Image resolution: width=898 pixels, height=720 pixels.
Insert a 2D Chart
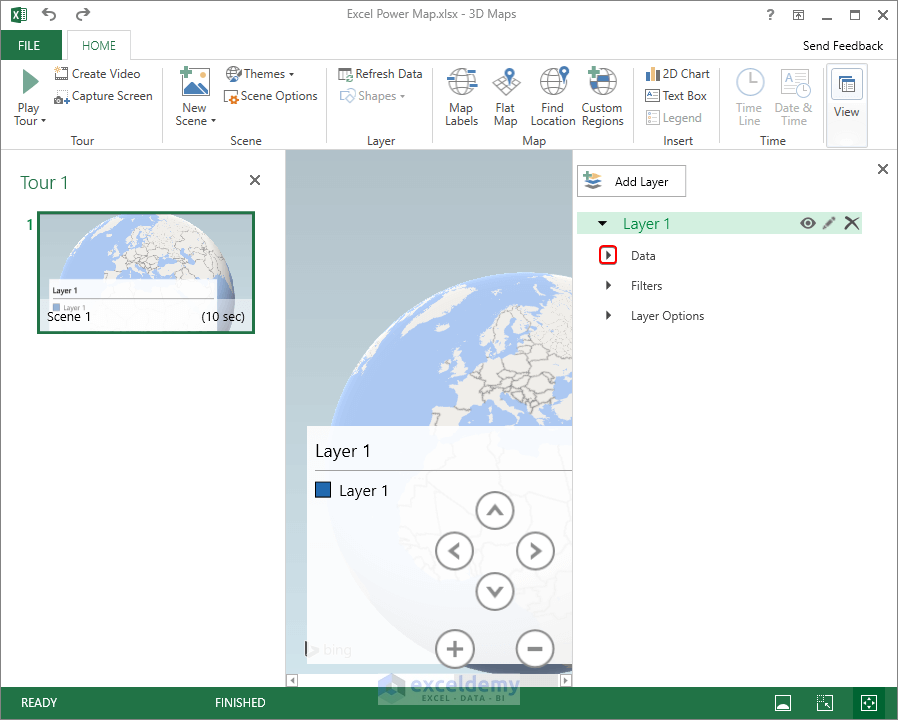[x=678, y=74]
